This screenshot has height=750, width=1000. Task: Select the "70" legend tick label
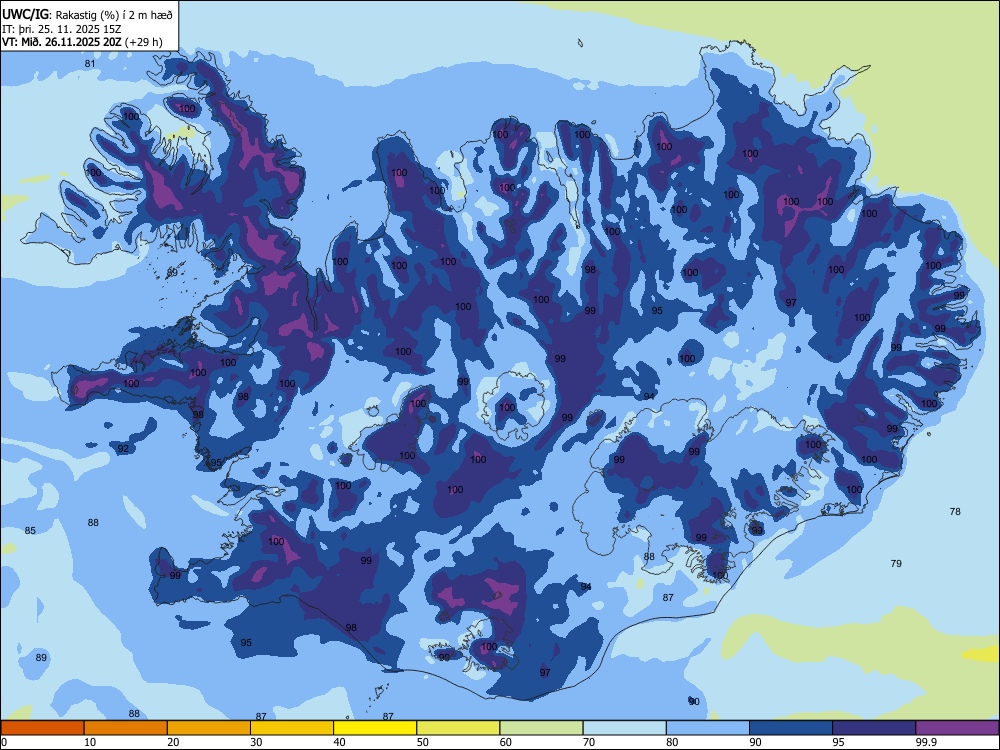pyautogui.click(x=589, y=742)
